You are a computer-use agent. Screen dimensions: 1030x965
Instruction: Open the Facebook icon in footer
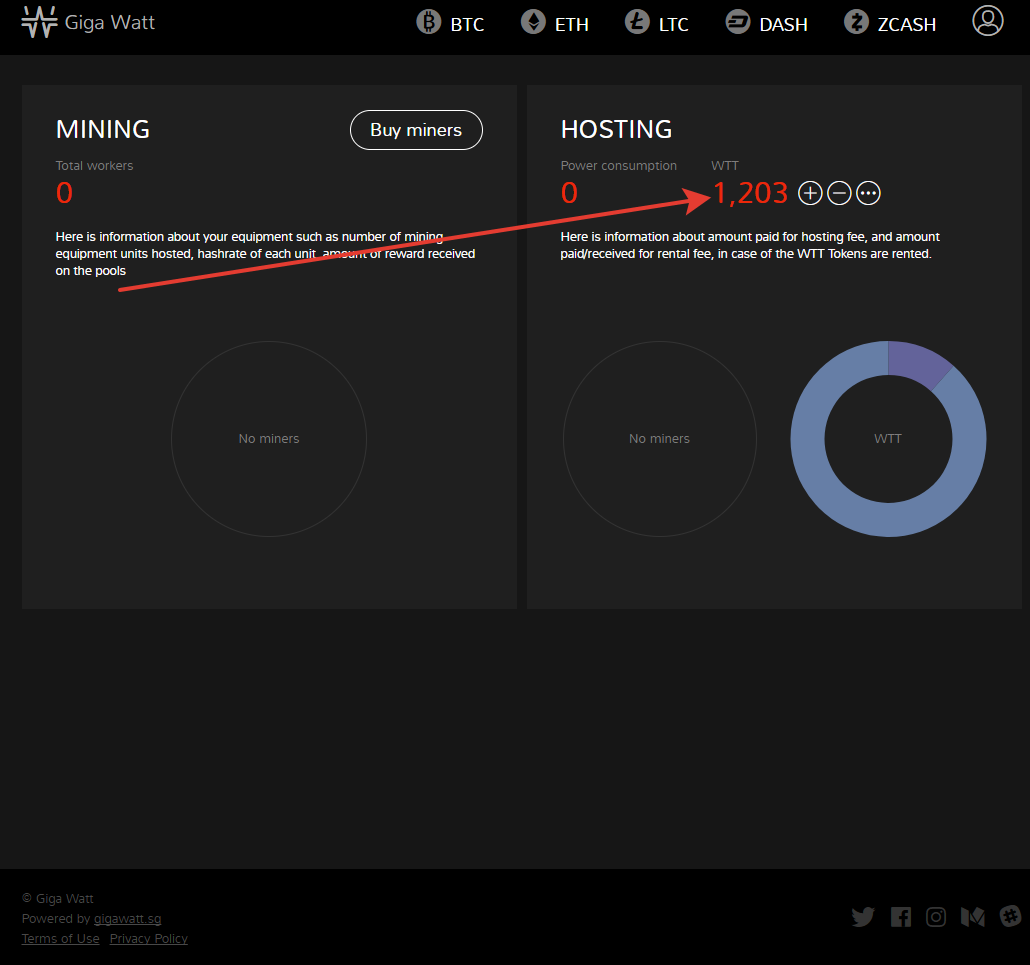pos(901,916)
